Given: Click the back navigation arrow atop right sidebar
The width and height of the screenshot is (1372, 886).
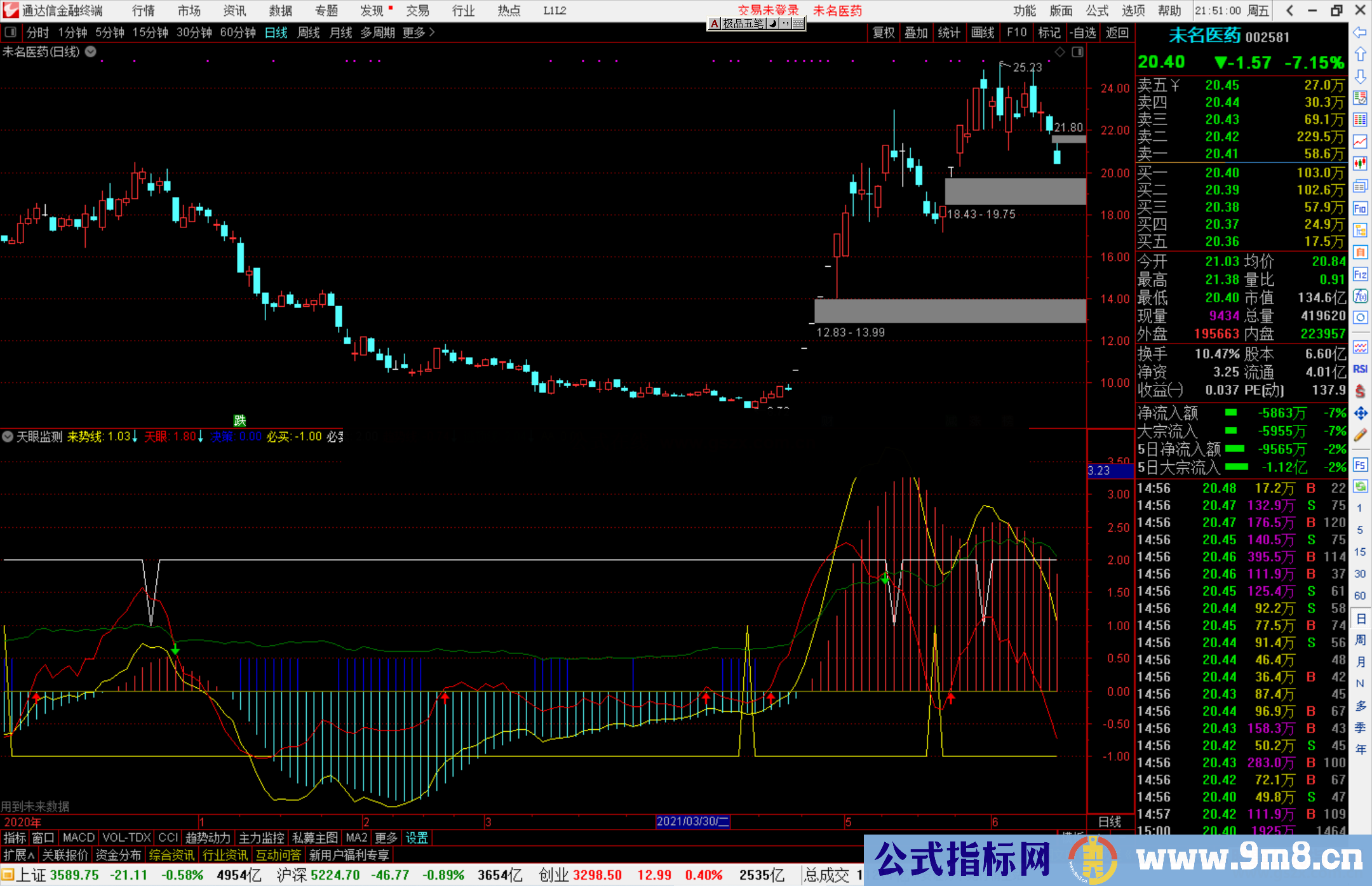Looking at the screenshot, I should pyautogui.click(x=1361, y=34).
